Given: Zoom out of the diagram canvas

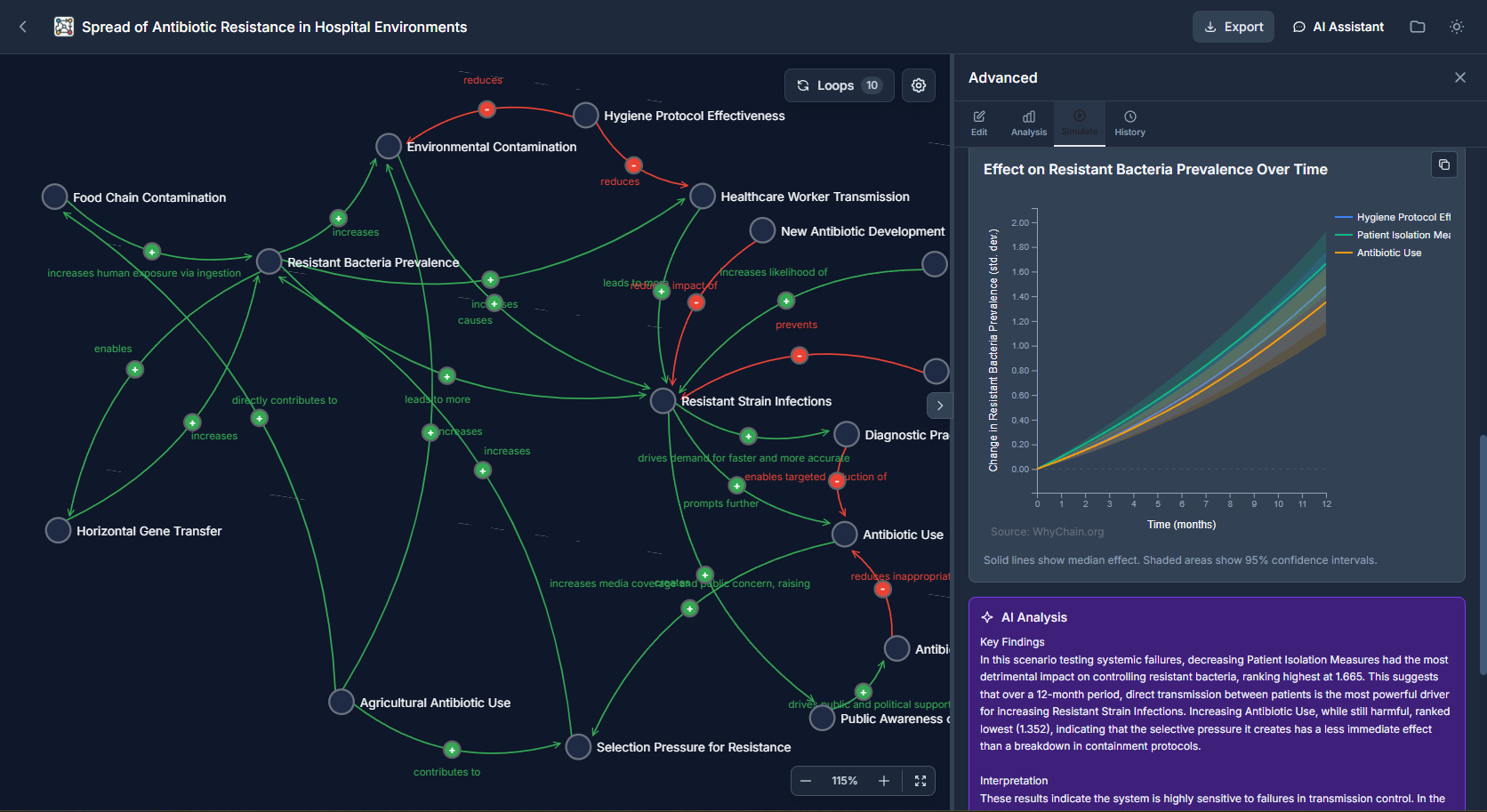Looking at the screenshot, I should click(806, 781).
